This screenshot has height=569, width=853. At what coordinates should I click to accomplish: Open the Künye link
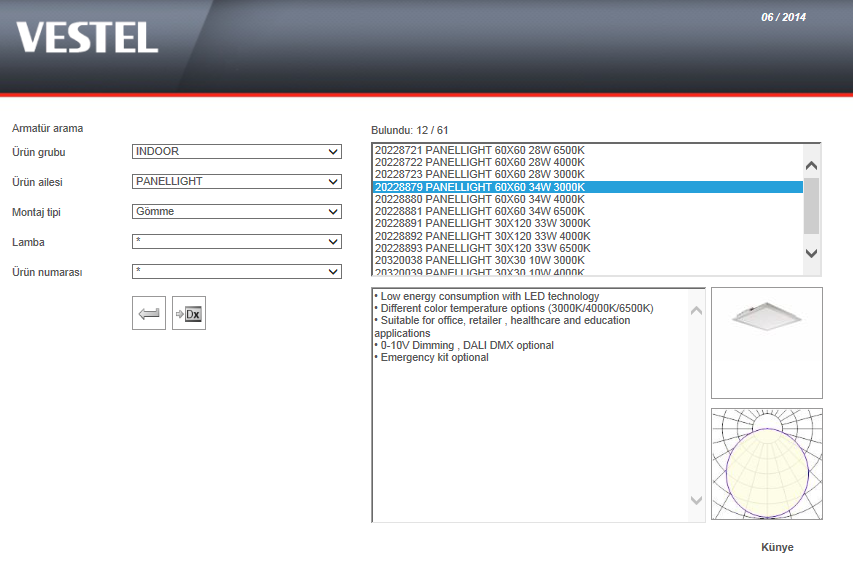(x=777, y=547)
